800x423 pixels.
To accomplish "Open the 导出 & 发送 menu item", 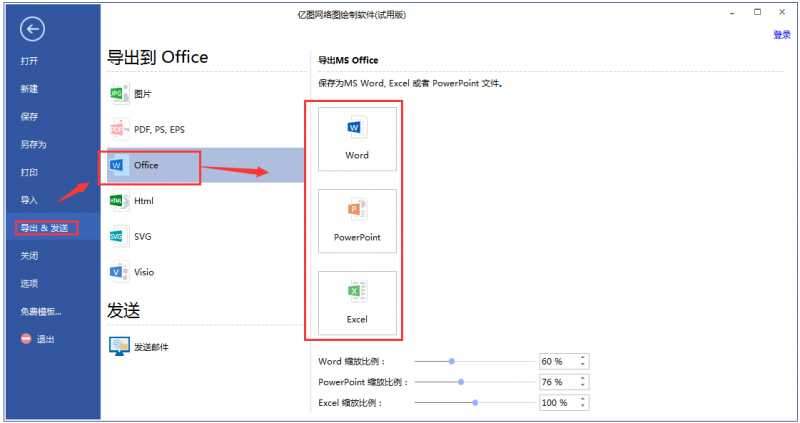I will (45, 228).
